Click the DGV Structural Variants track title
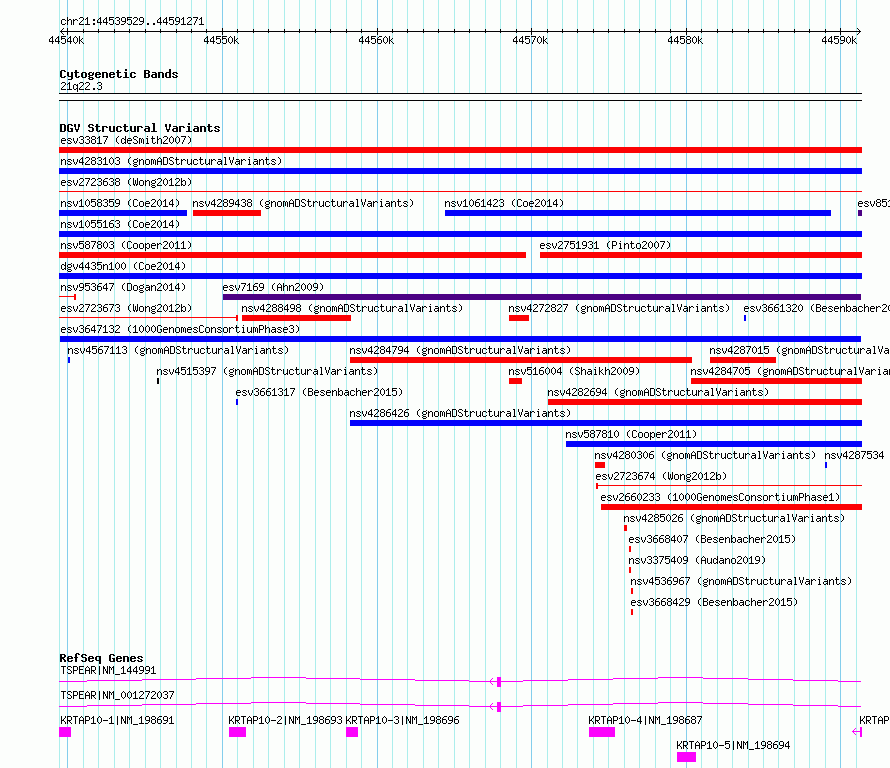The image size is (890, 768). 140,128
